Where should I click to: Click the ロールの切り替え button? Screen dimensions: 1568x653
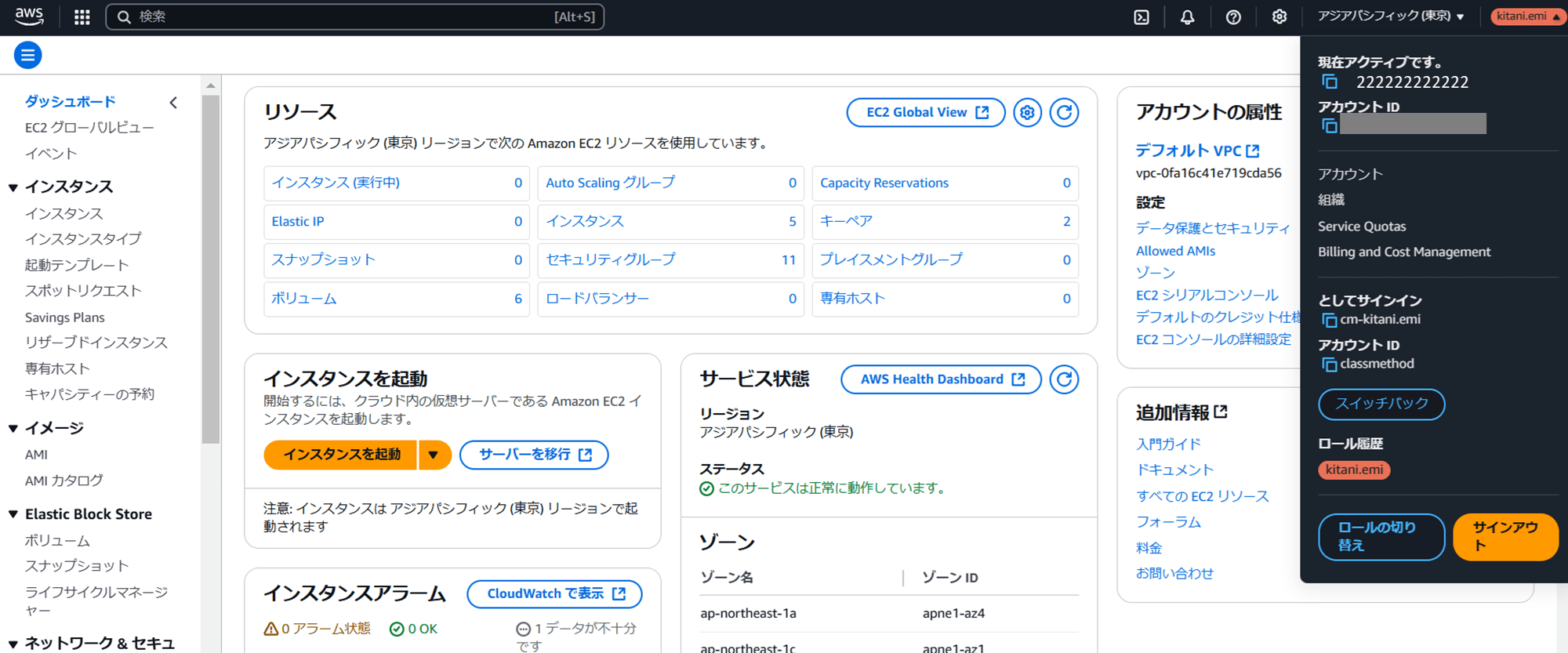coord(1381,537)
